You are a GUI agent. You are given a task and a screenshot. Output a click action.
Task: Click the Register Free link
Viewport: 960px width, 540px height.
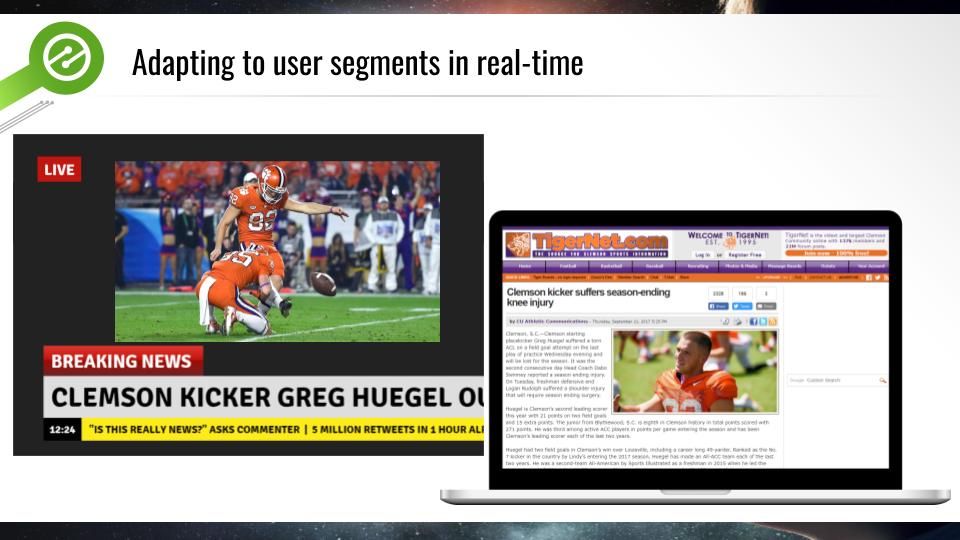pos(745,255)
